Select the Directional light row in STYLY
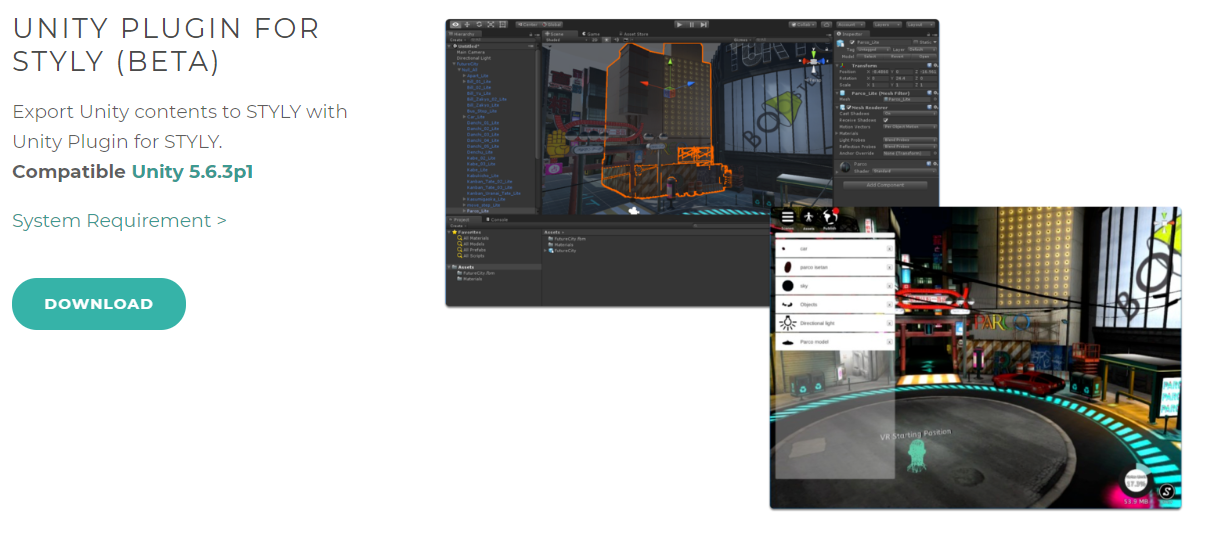Image resolution: width=1205 pixels, height=535 pixels. [834, 323]
